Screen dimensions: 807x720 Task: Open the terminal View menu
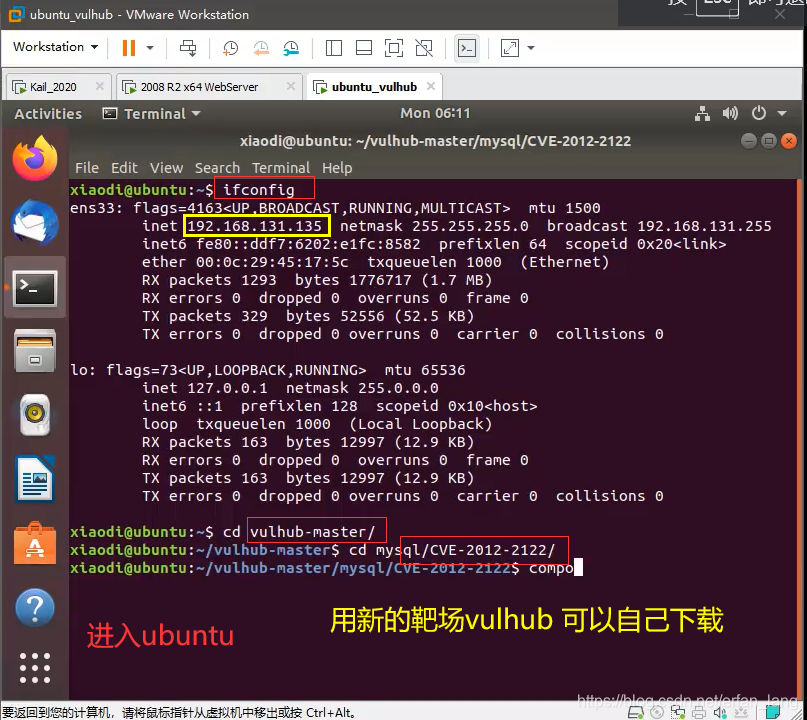166,168
